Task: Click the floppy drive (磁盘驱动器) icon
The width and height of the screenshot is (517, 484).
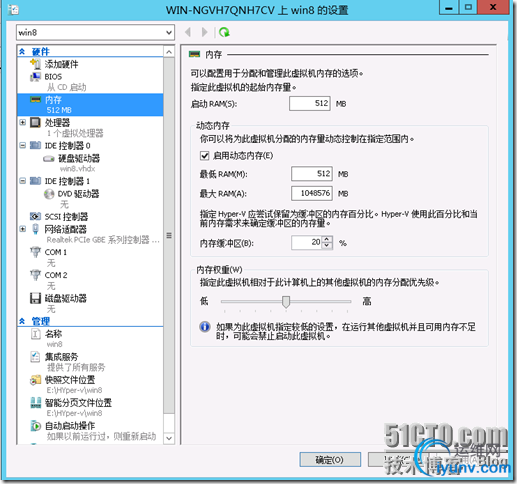Action: coord(35,298)
